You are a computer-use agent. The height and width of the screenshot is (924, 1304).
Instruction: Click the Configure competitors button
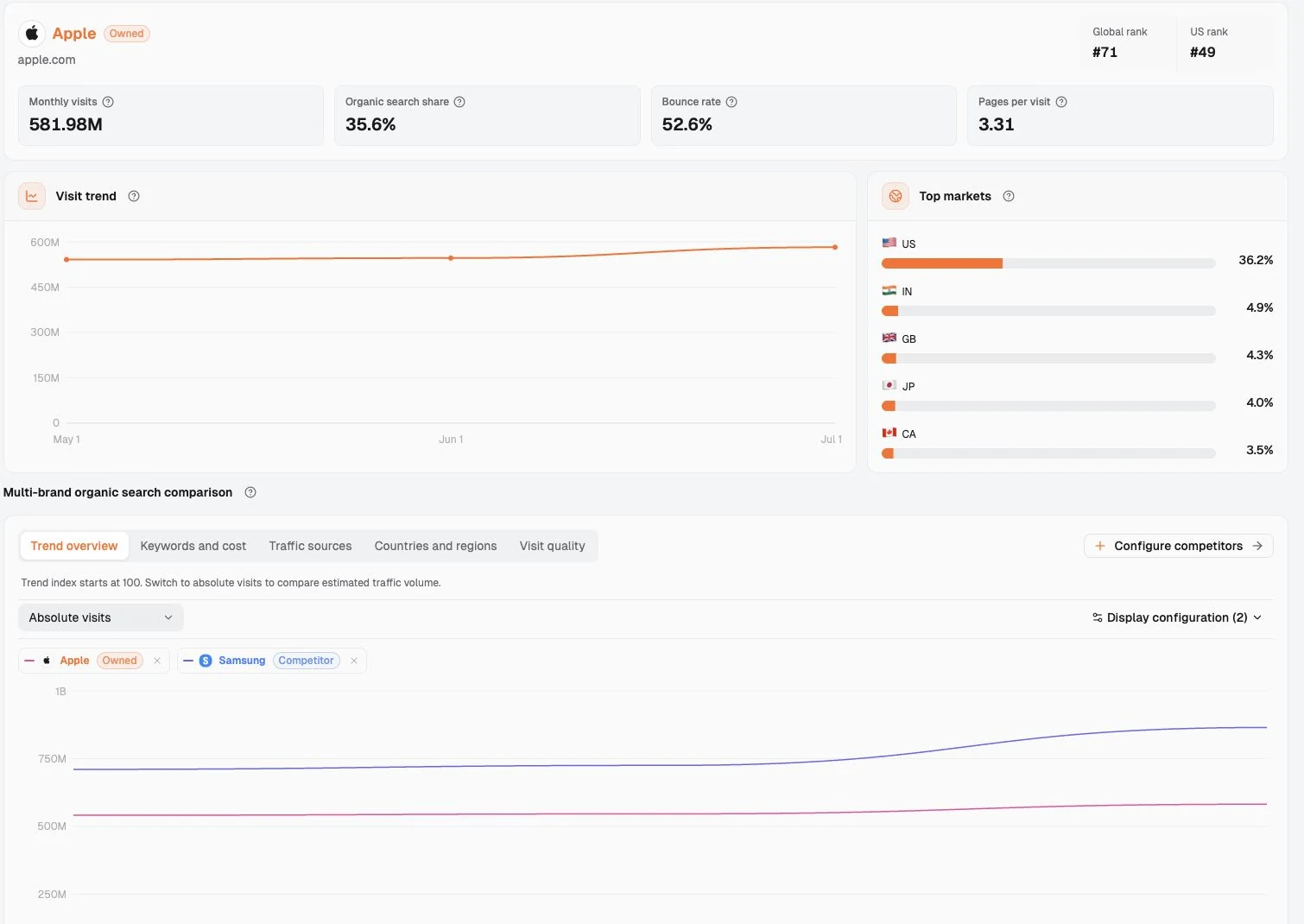click(1178, 546)
